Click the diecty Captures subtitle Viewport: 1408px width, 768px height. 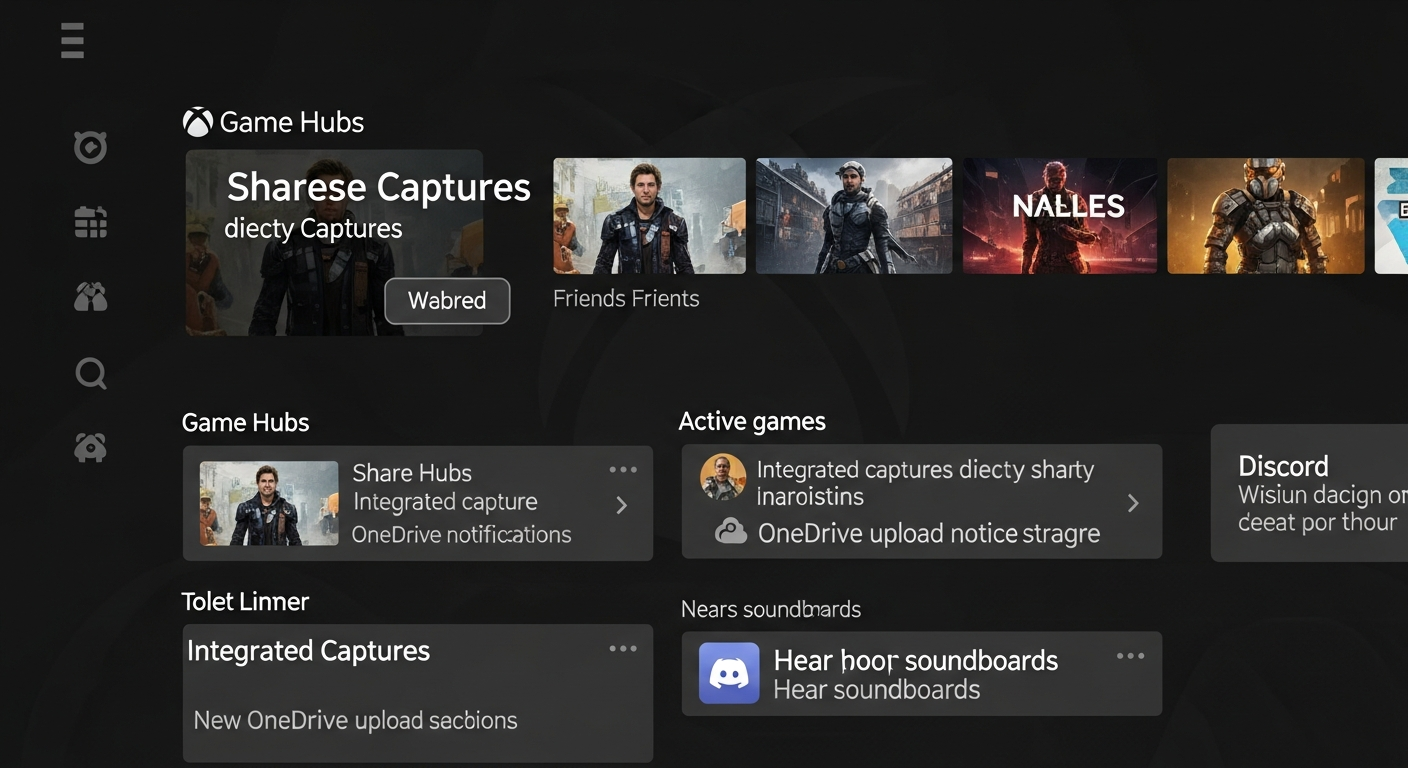coord(313,228)
